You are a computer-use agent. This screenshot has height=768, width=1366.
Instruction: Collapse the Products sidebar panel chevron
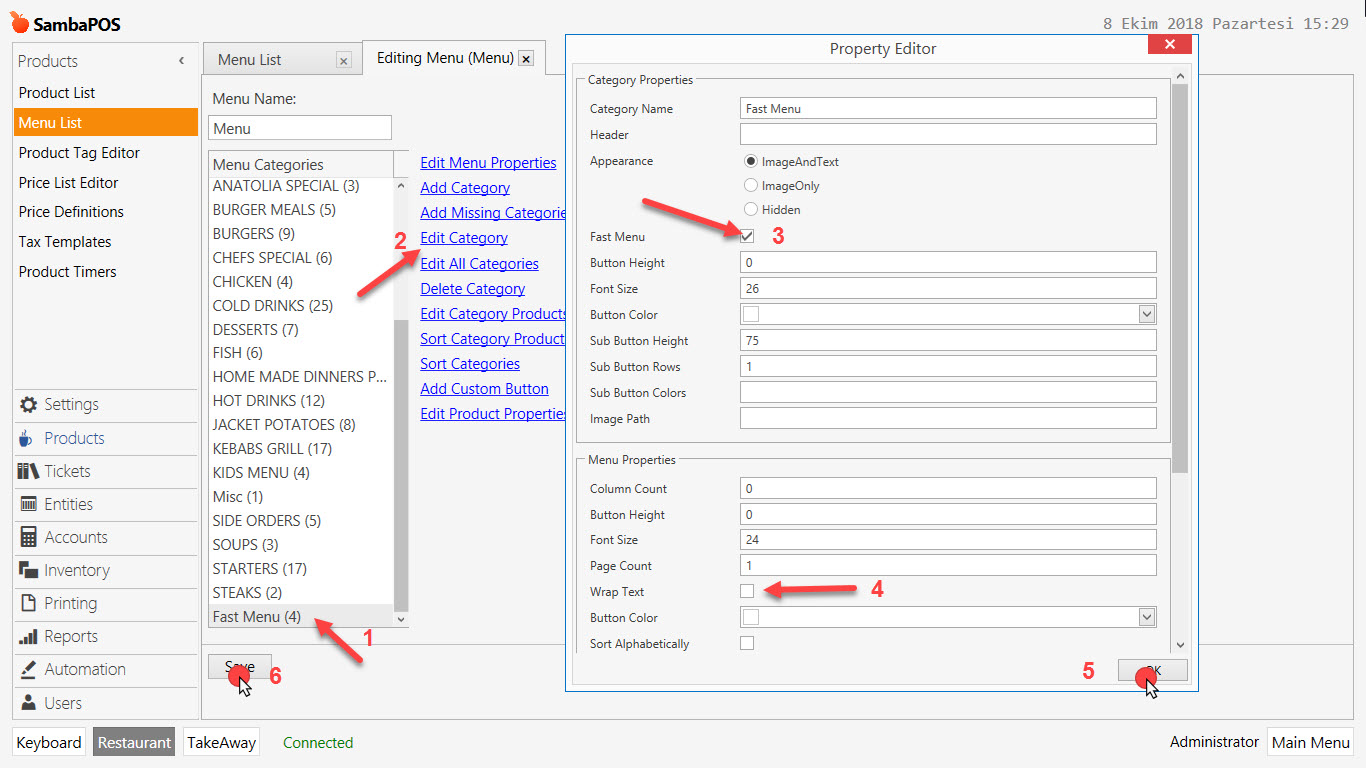click(181, 61)
